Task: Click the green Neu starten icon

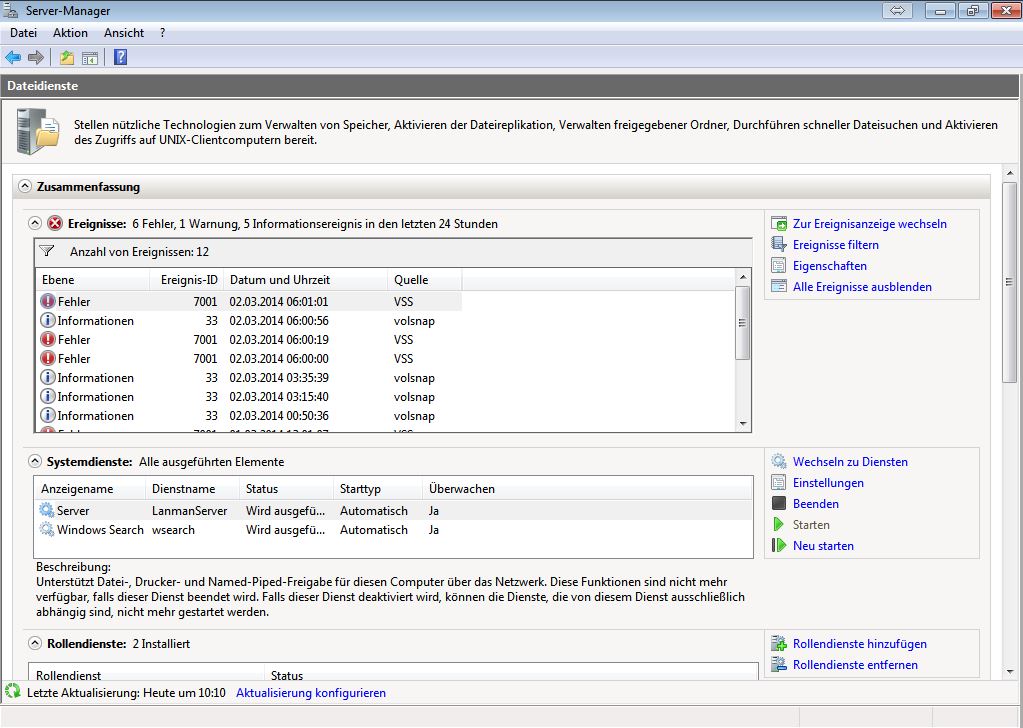Action: point(779,546)
